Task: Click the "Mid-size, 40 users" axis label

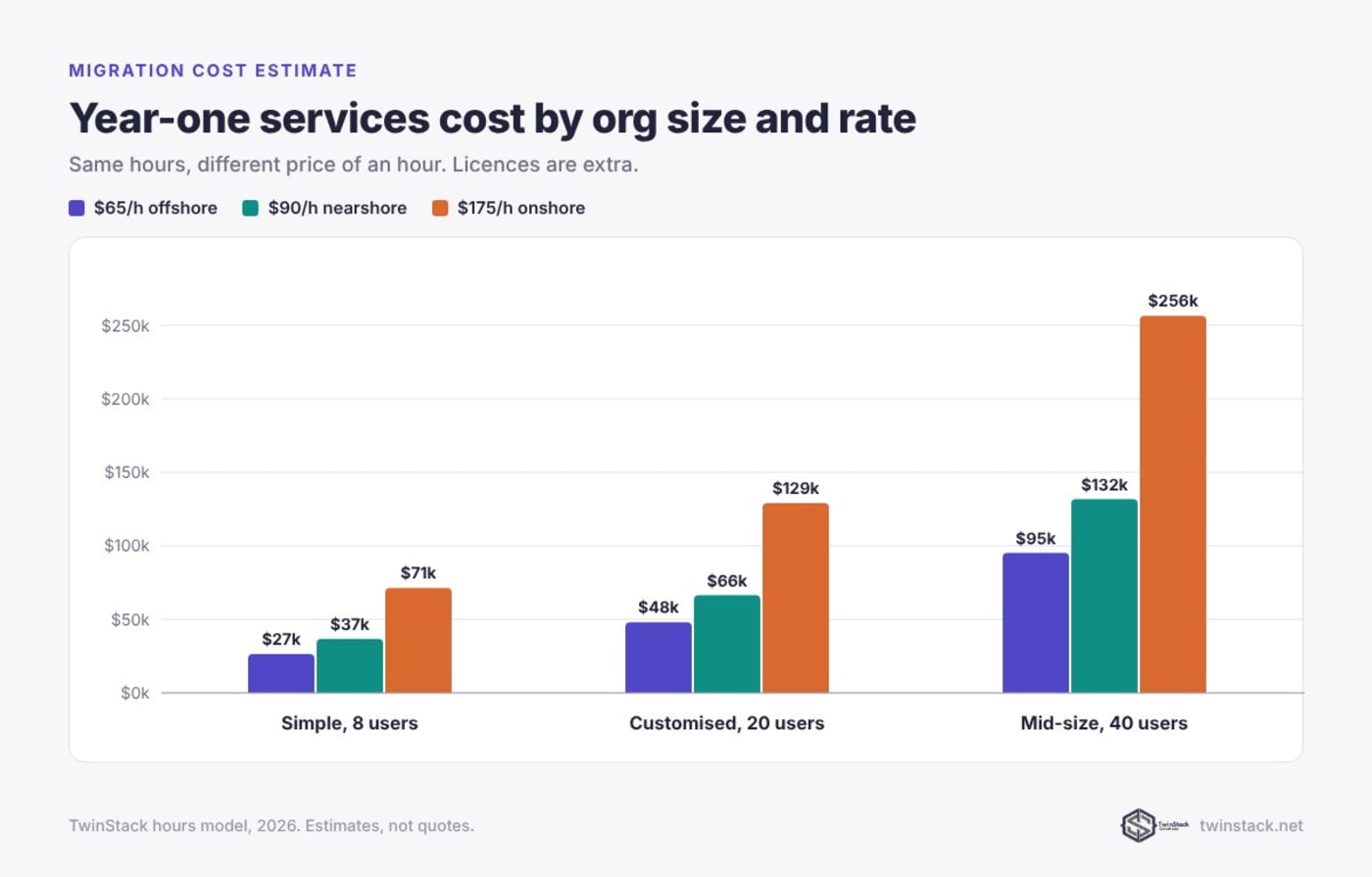Action: point(1104,723)
